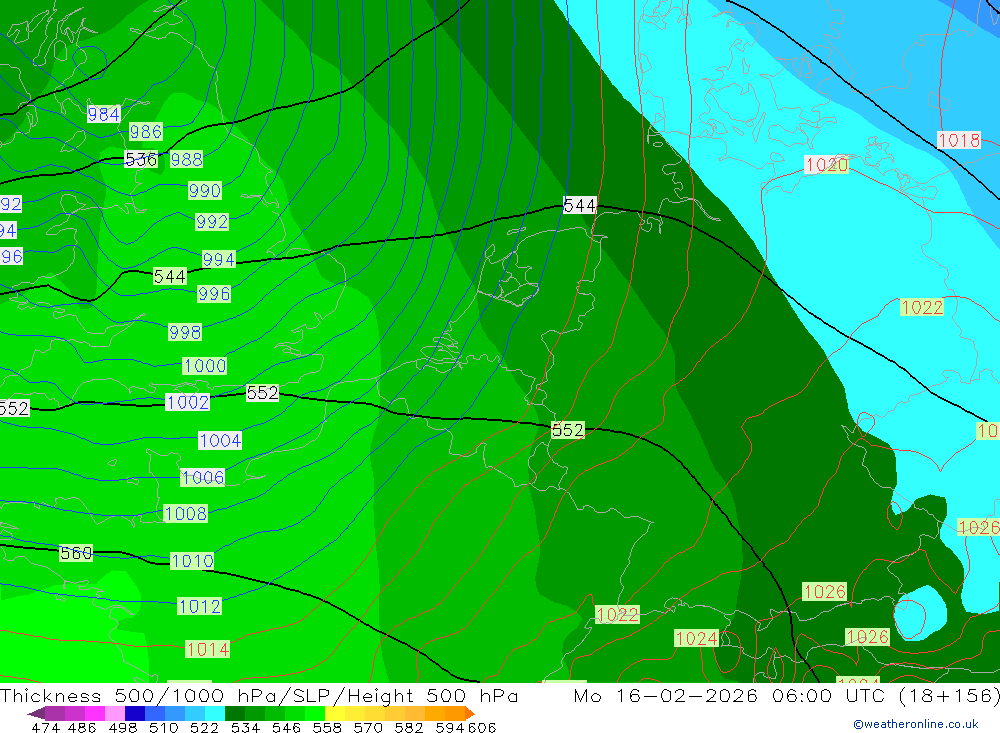Click the 1014 isobar label
1000x733 pixels.
point(208,649)
